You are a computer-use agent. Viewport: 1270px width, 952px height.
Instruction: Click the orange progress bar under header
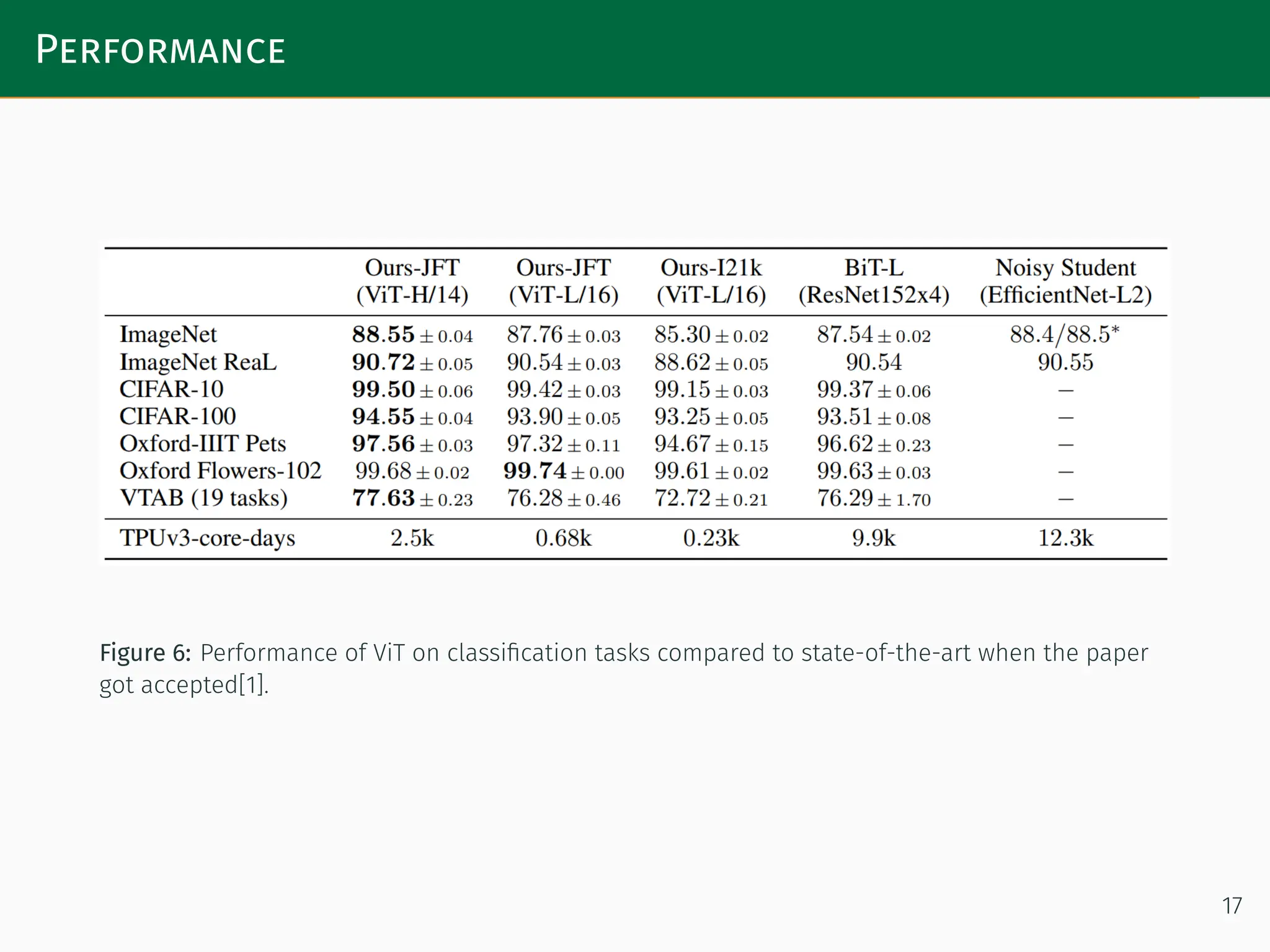599,97
